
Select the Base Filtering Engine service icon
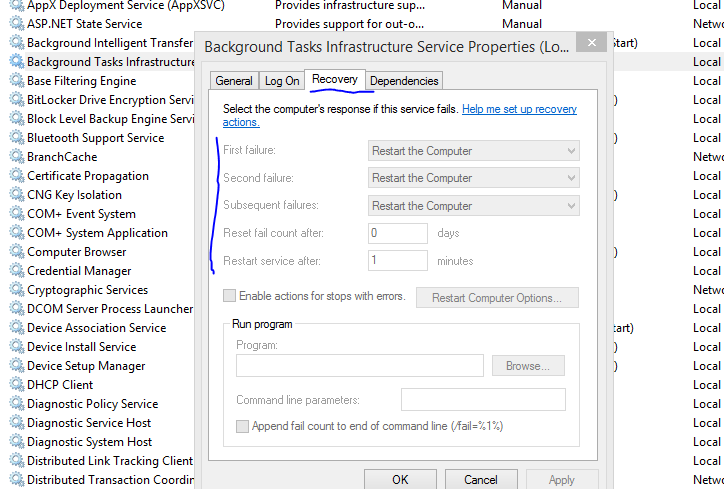(16, 81)
